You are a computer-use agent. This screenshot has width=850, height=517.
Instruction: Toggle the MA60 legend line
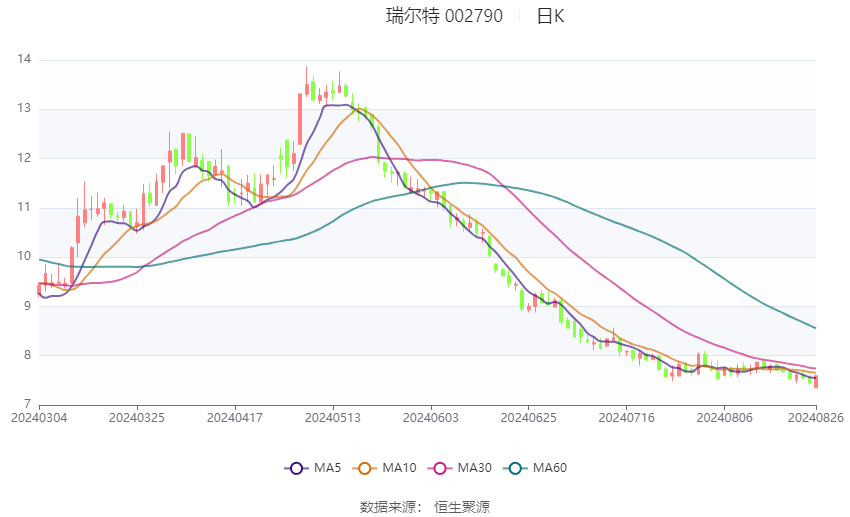[535, 468]
